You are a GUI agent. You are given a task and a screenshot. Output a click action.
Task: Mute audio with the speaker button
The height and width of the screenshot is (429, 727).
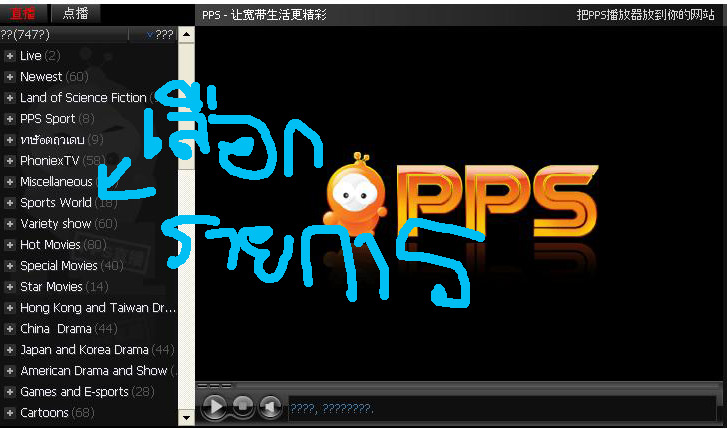point(270,407)
